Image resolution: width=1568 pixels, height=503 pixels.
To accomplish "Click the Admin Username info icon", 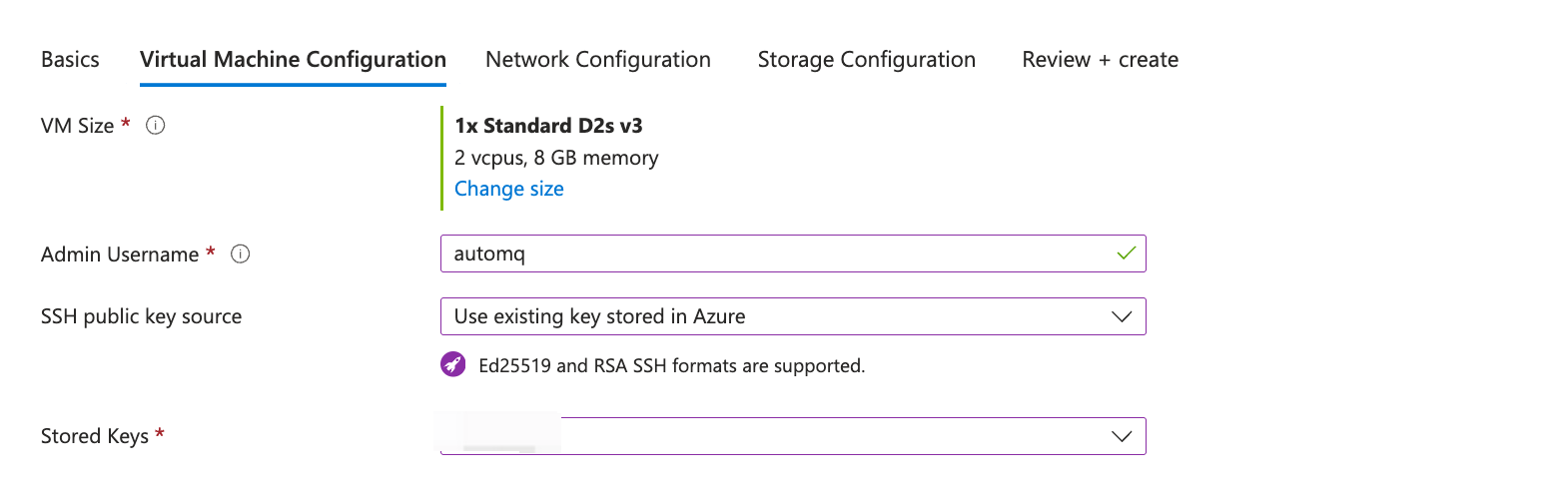I will [x=241, y=254].
